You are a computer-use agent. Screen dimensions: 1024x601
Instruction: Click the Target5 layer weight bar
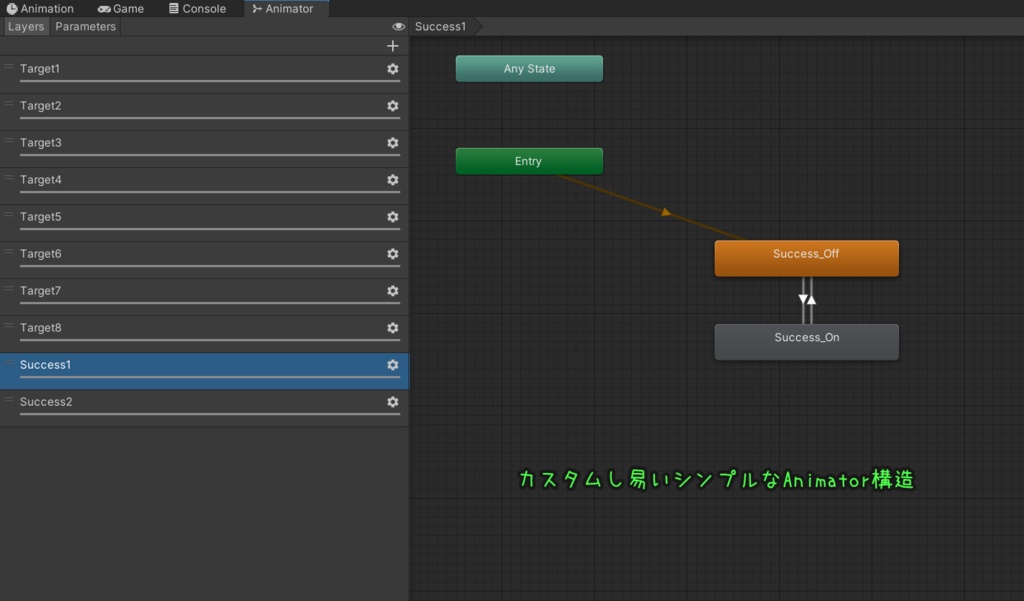point(210,229)
